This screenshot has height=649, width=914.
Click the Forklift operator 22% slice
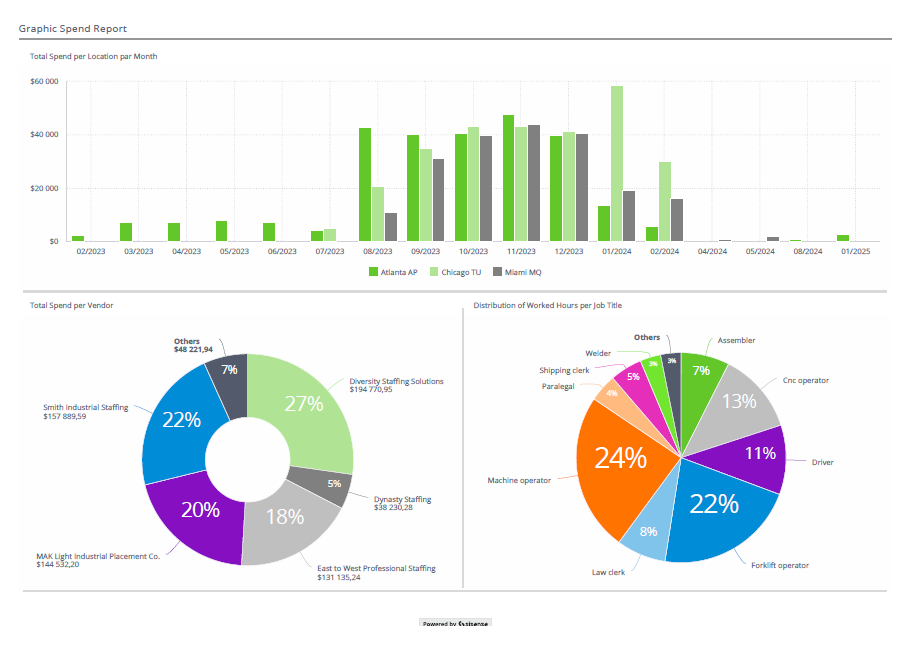(x=713, y=505)
